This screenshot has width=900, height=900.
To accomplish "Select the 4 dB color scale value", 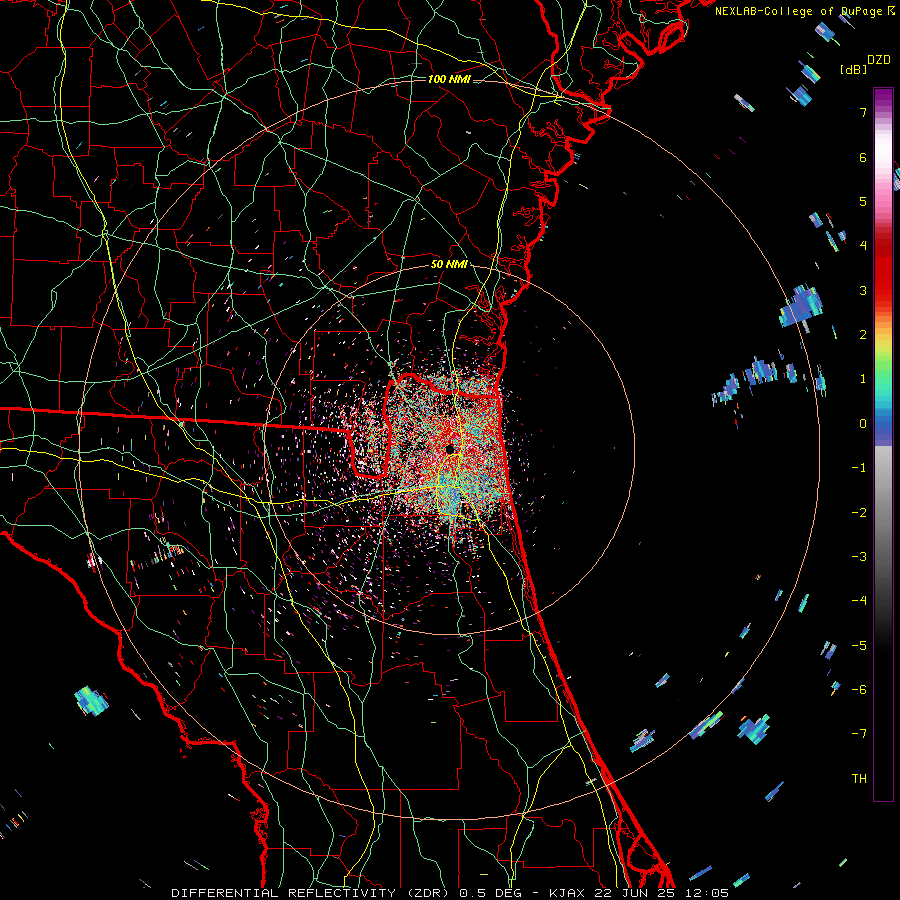I will pos(863,245).
